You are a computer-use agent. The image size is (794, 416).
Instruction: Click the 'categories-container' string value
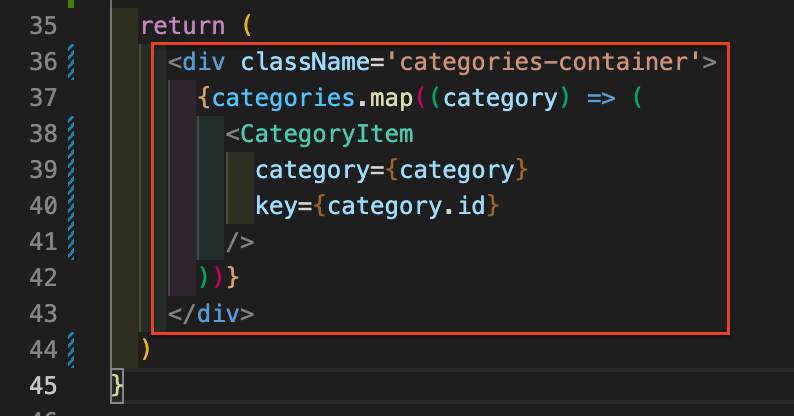pos(543,62)
